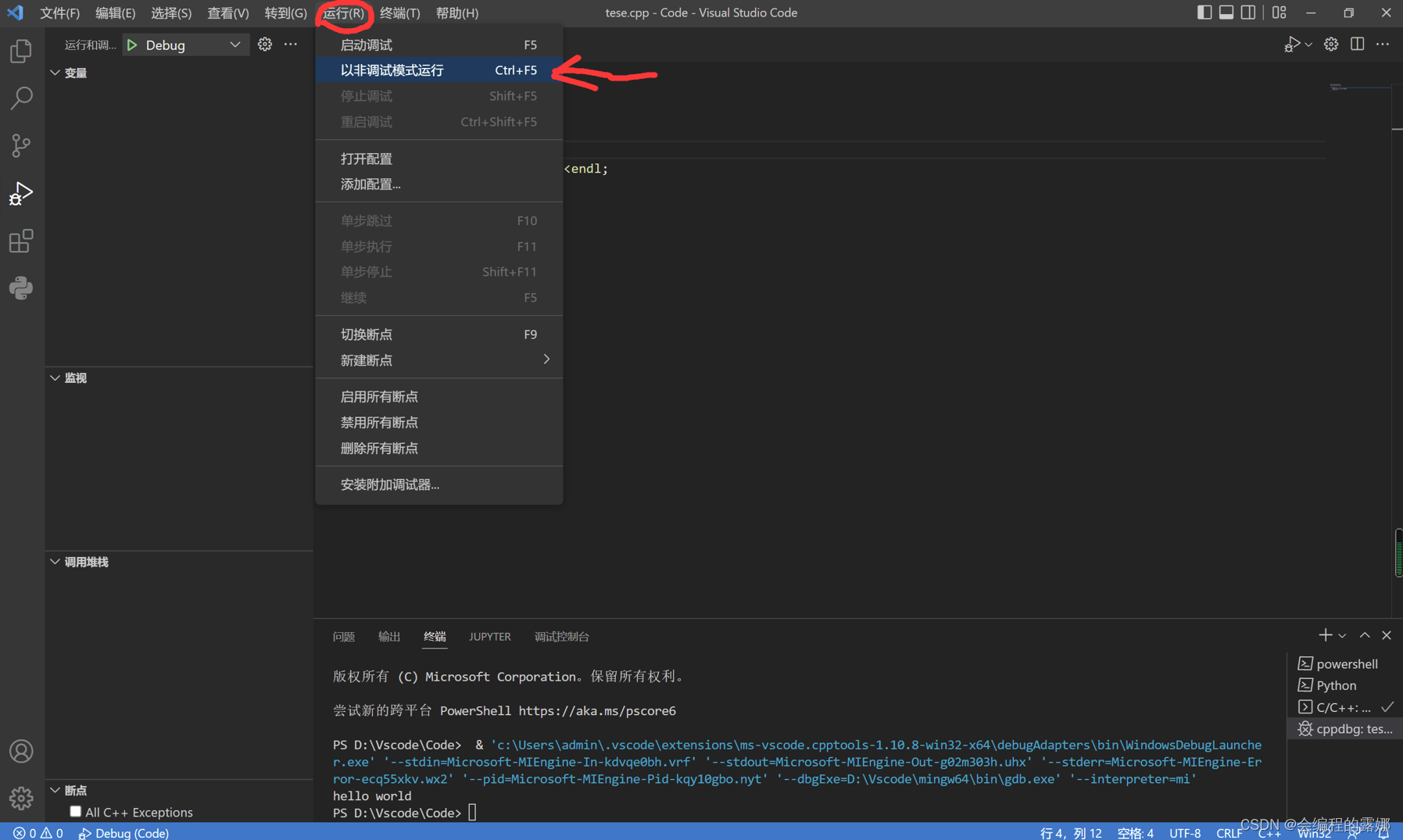Viewport: 1403px width, 840px height.
Task: Toggle All C++ Exceptions checkbox
Action: click(x=75, y=812)
